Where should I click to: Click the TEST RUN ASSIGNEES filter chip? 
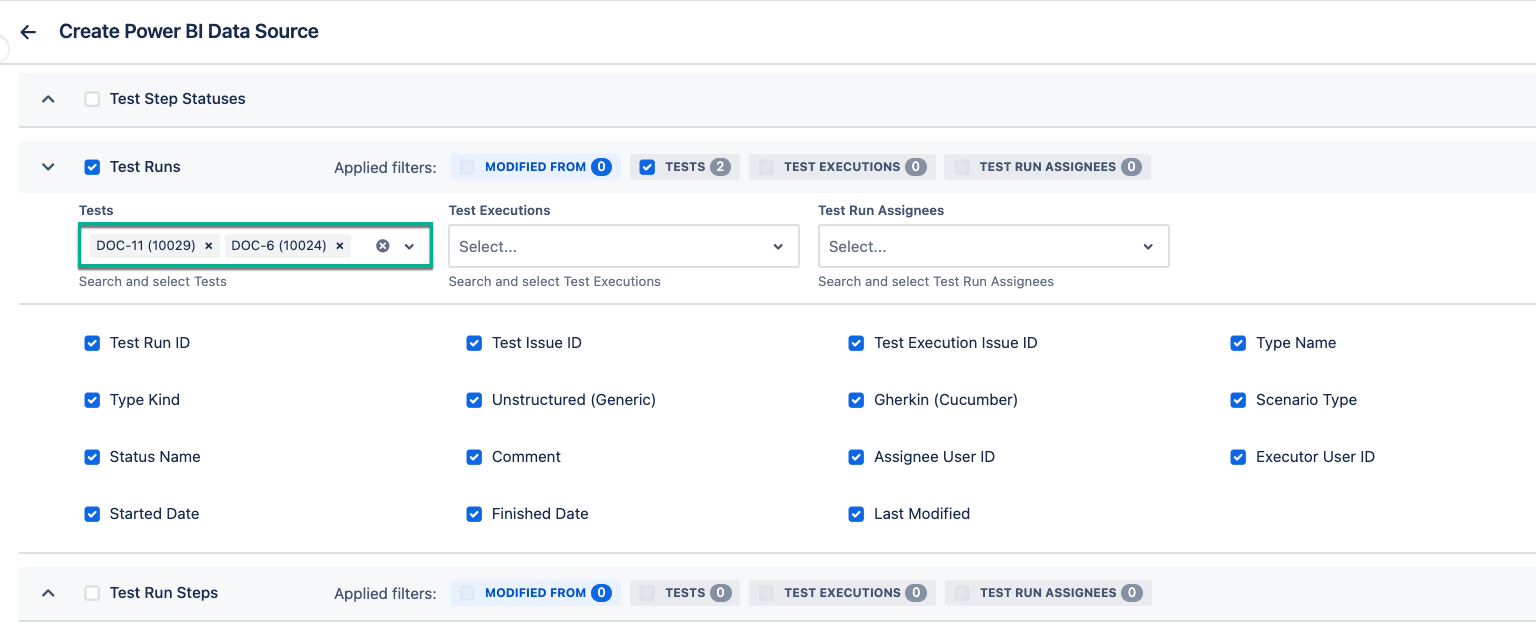(1046, 166)
